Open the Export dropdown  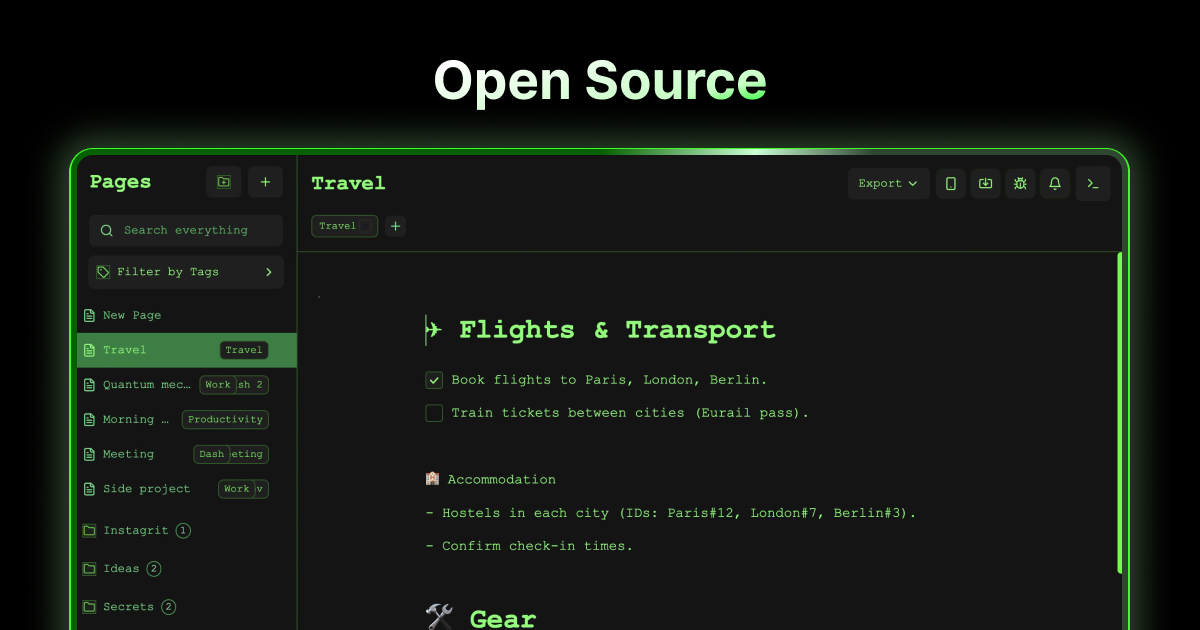(x=888, y=183)
